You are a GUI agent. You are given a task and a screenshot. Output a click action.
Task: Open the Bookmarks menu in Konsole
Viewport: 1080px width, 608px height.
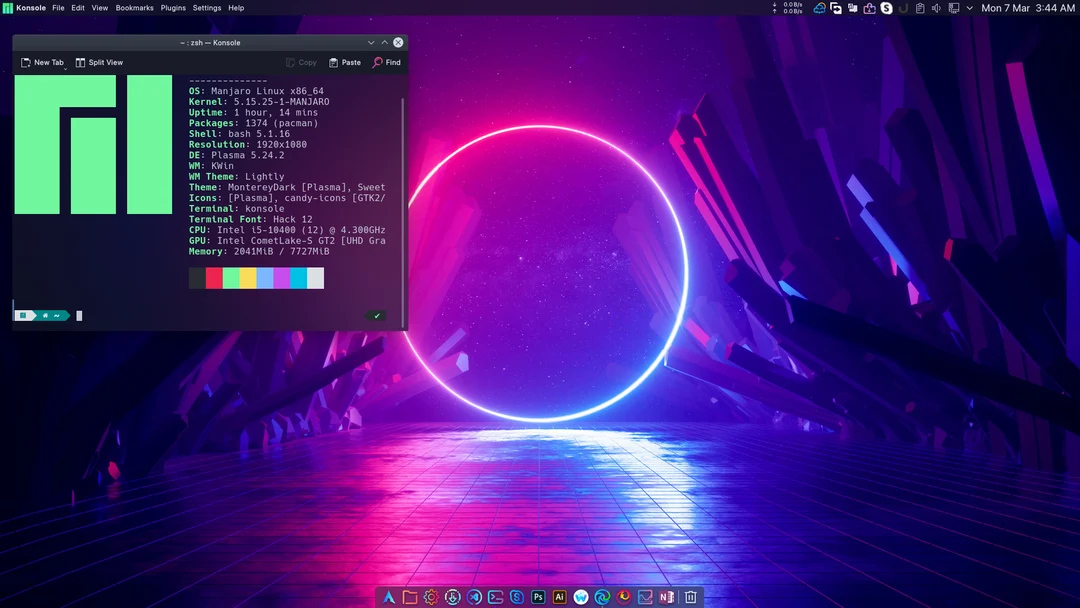(x=134, y=8)
